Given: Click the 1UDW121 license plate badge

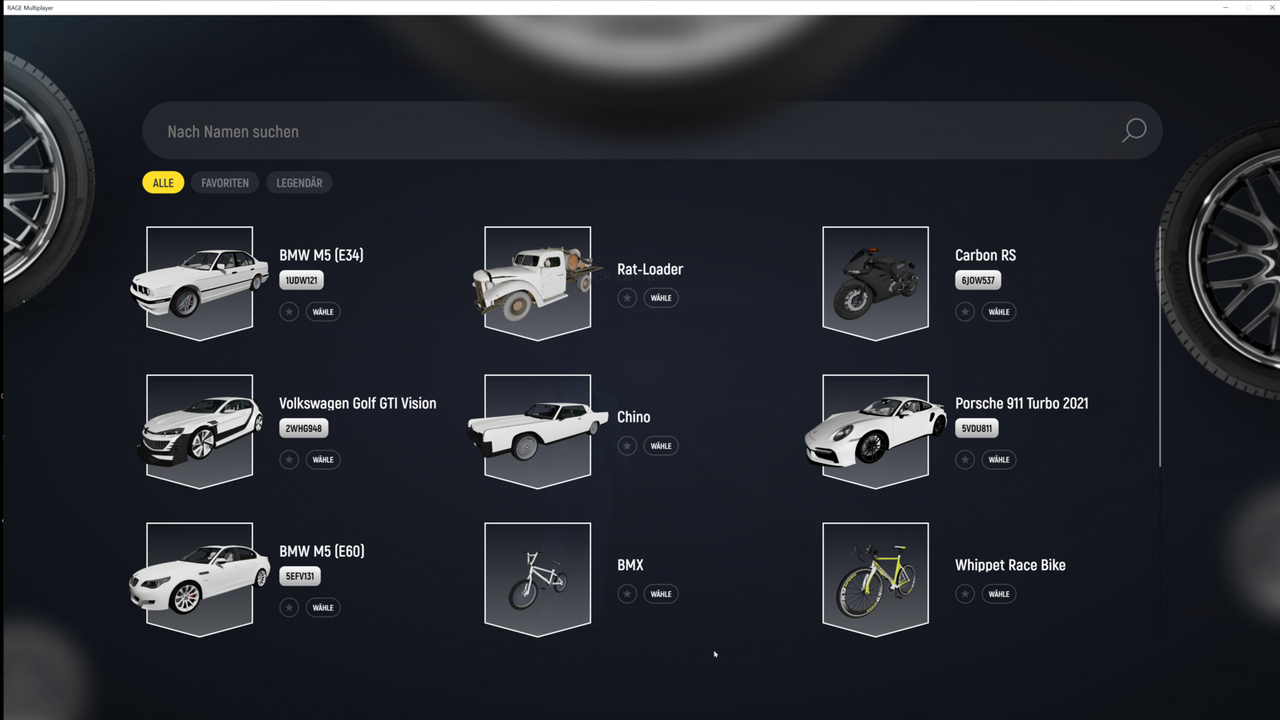Looking at the screenshot, I should [301, 281].
